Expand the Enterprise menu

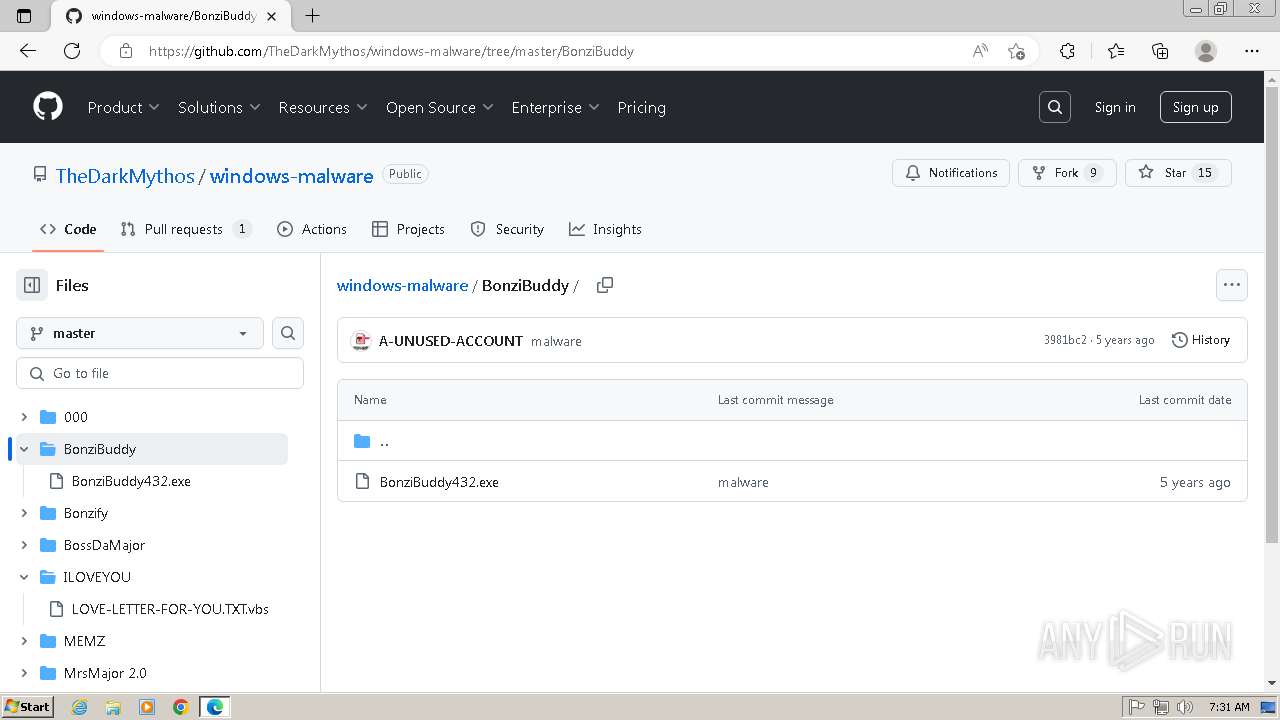click(x=555, y=107)
